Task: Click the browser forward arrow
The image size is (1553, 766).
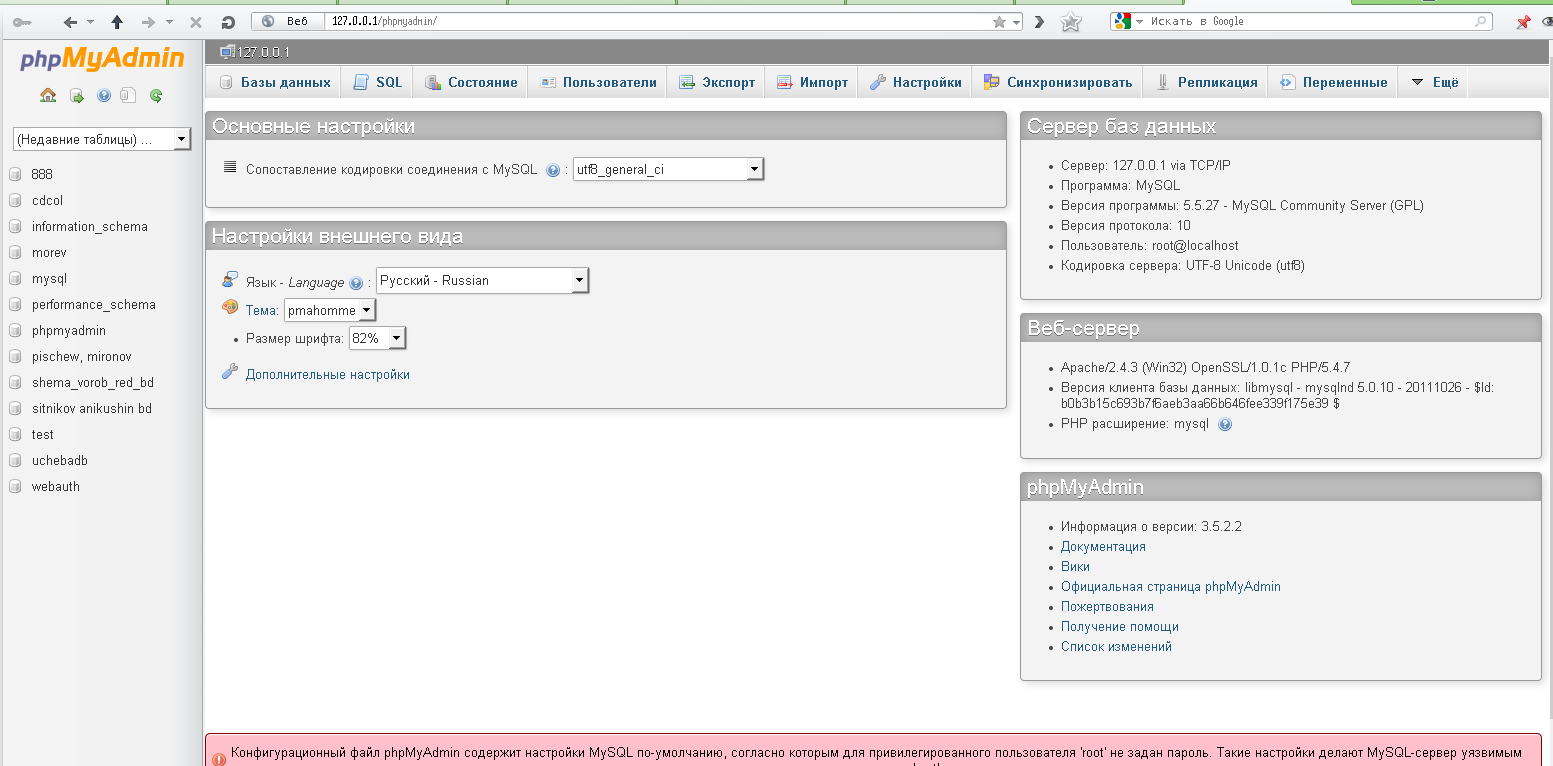Action: tap(148, 22)
